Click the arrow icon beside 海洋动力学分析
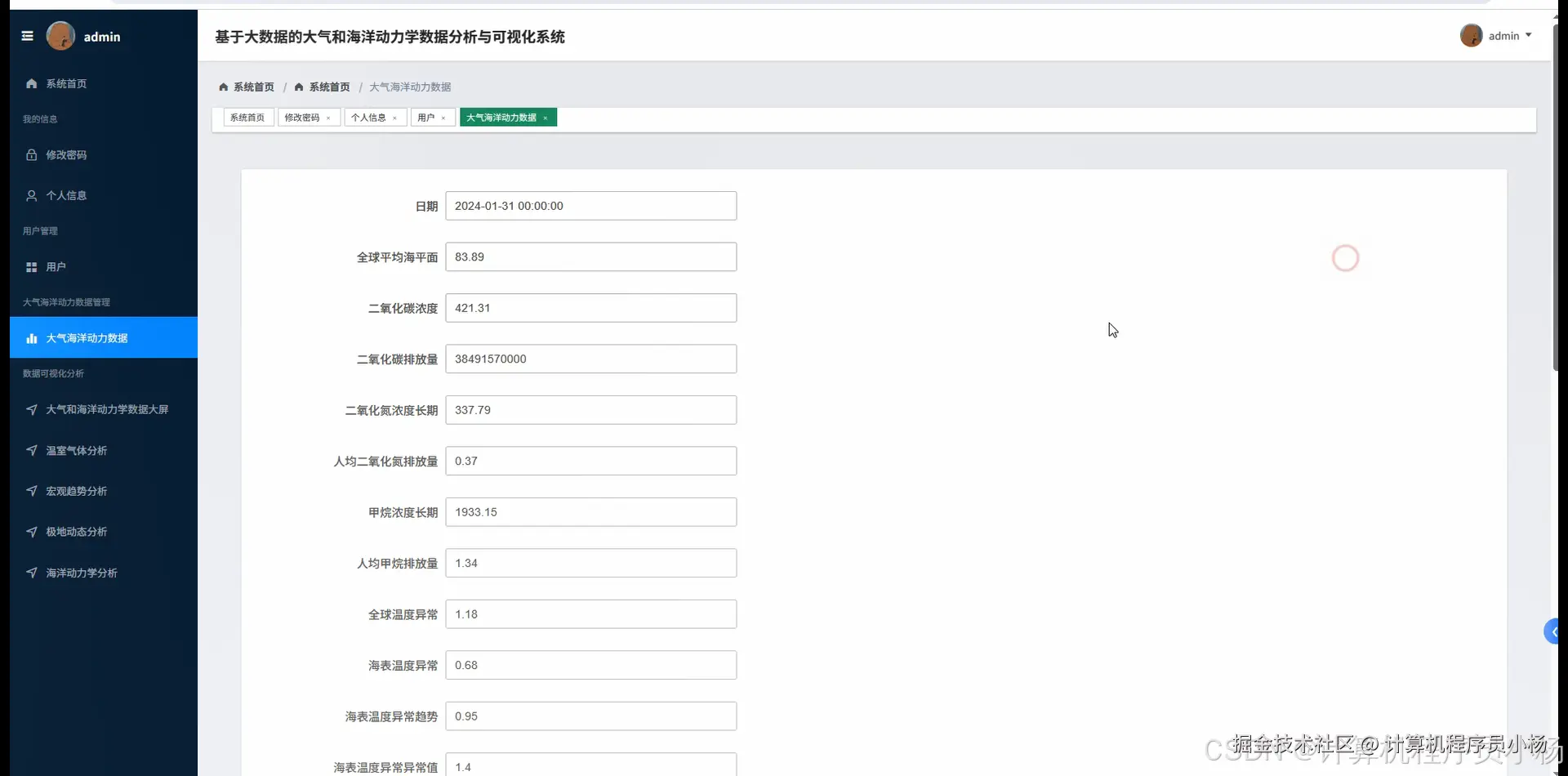 [x=31, y=573]
